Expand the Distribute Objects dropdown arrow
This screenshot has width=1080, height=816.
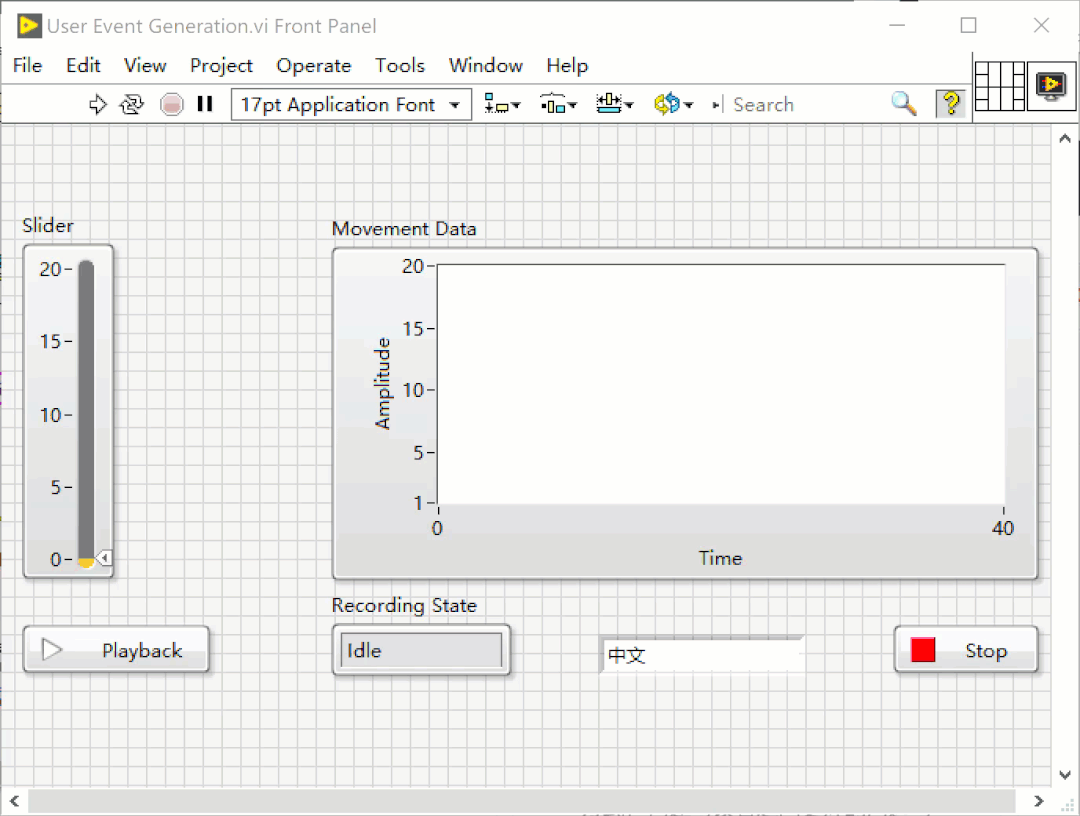tap(573, 103)
